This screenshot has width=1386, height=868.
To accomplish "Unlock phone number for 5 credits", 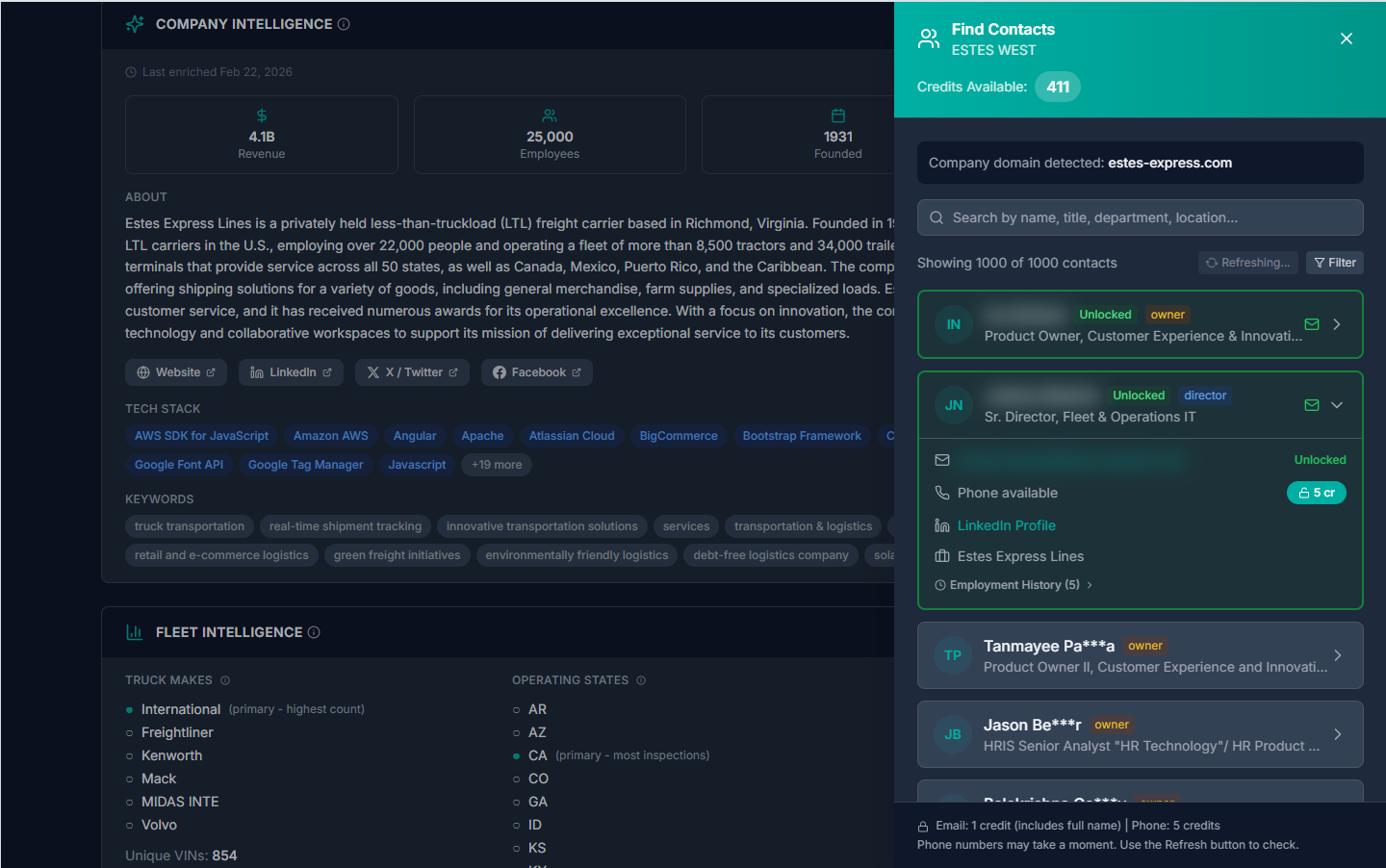I will [1316, 493].
